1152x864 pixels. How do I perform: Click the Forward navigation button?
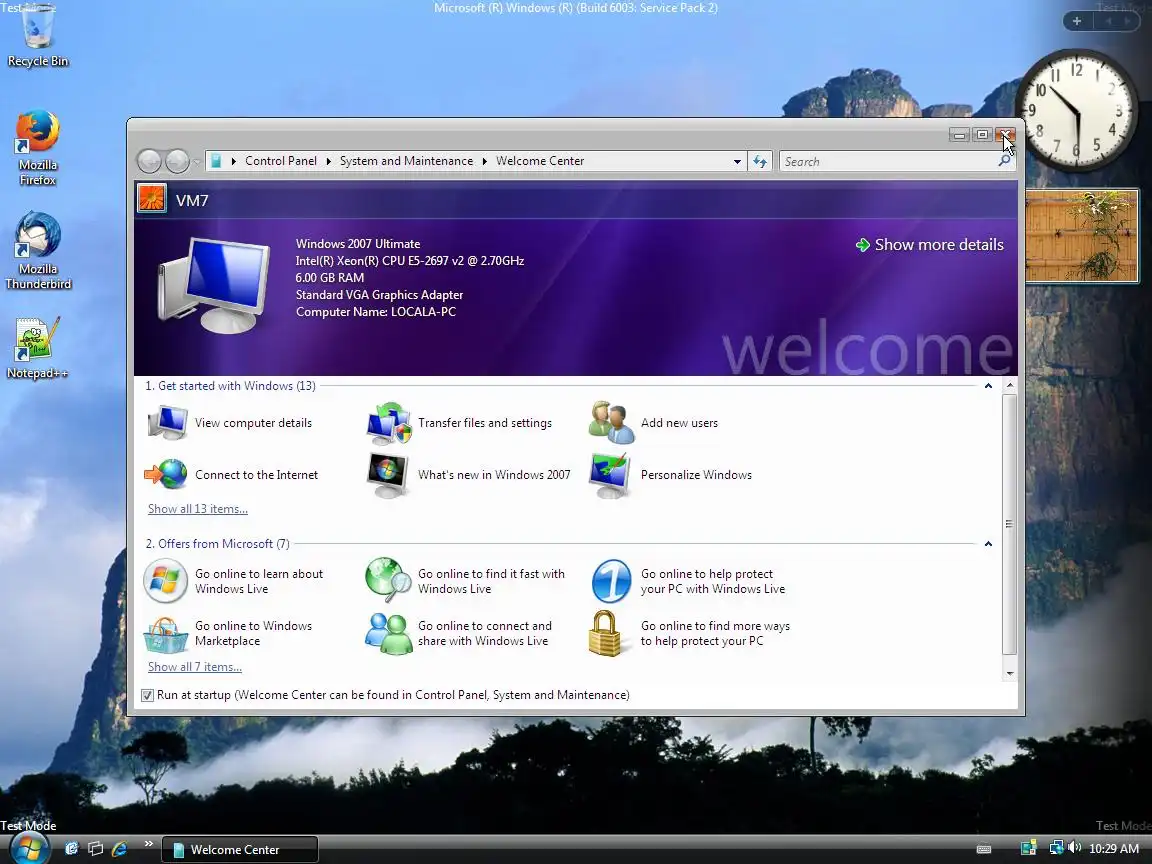177,161
